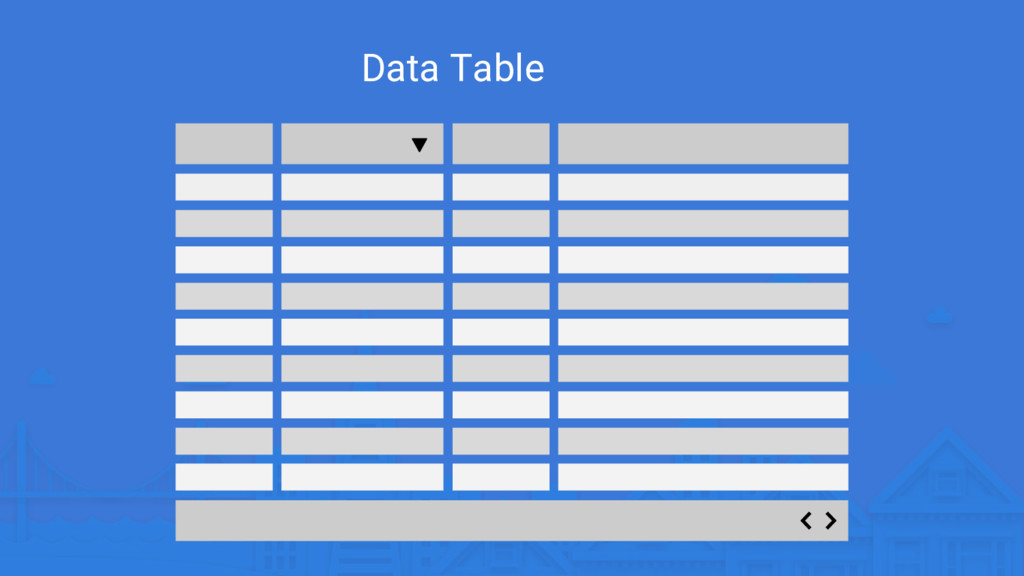This screenshot has height=576, width=1024.
Task: Select second data row's second column cell
Action: [x=362, y=223]
